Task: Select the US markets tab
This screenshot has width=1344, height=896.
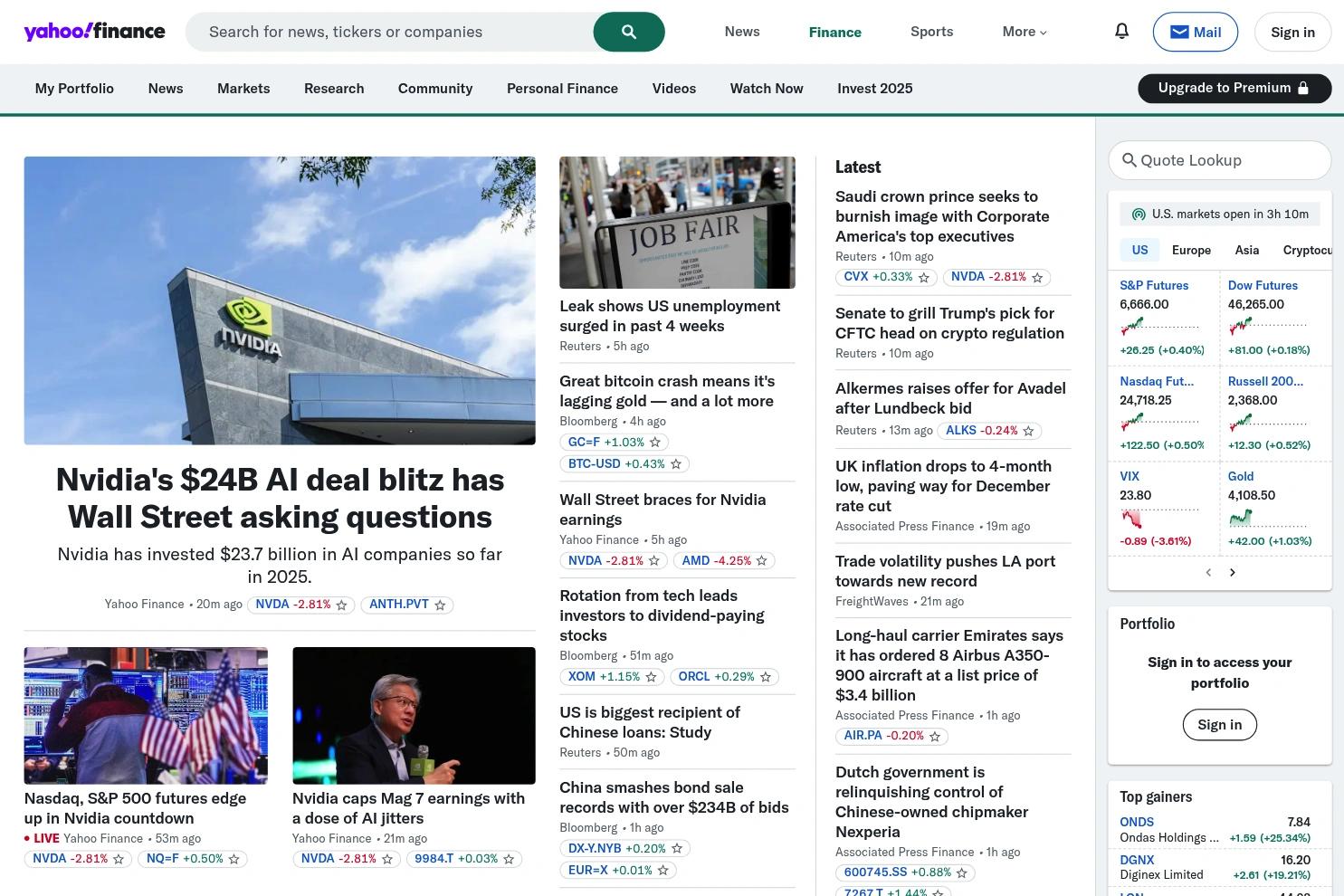Action: click(1139, 251)
